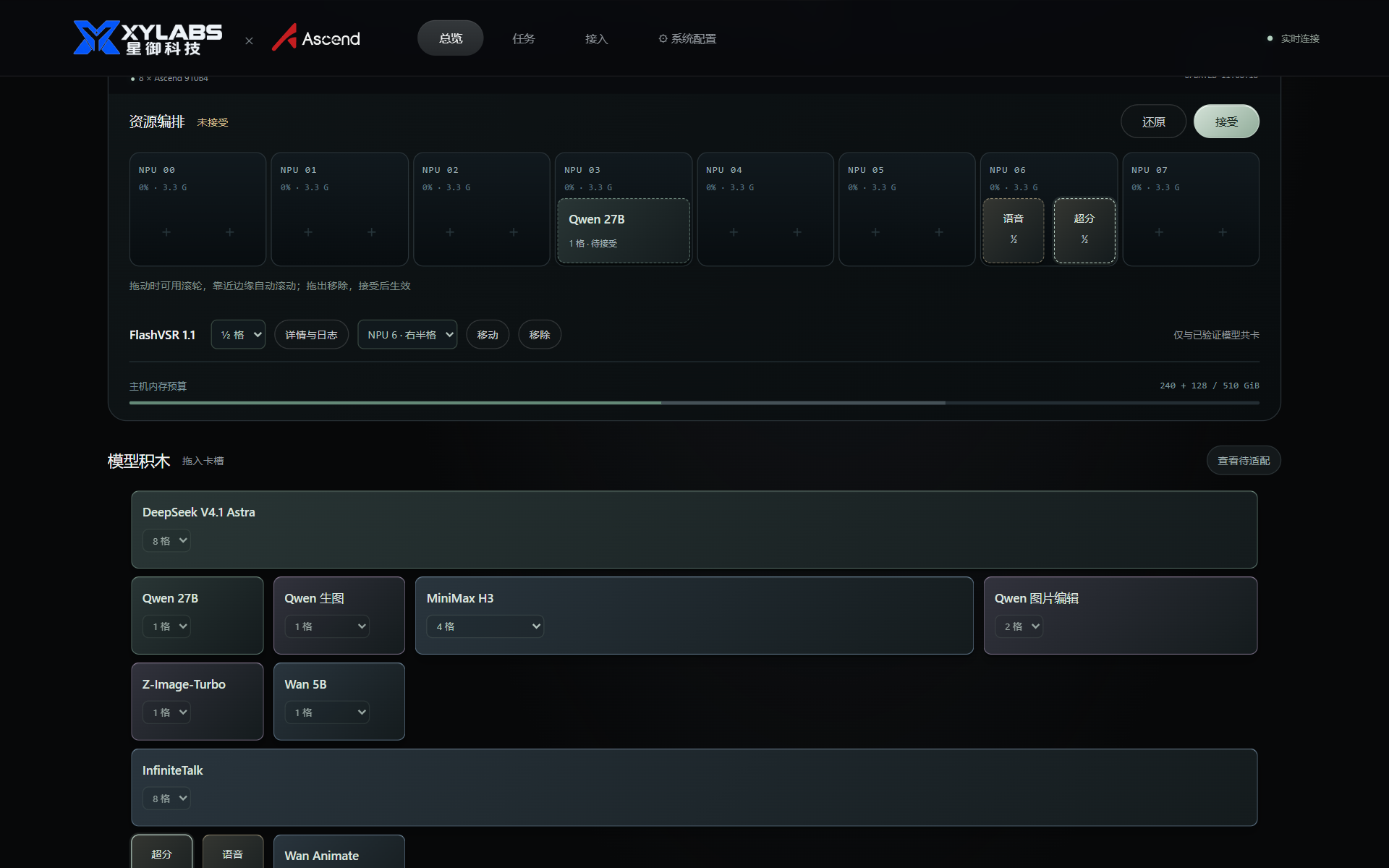Expand Z-Image-Turbo 1 格 dropdown
Image resolution: width=1389 pixels, height=868 pixels.
pos(166,712)
